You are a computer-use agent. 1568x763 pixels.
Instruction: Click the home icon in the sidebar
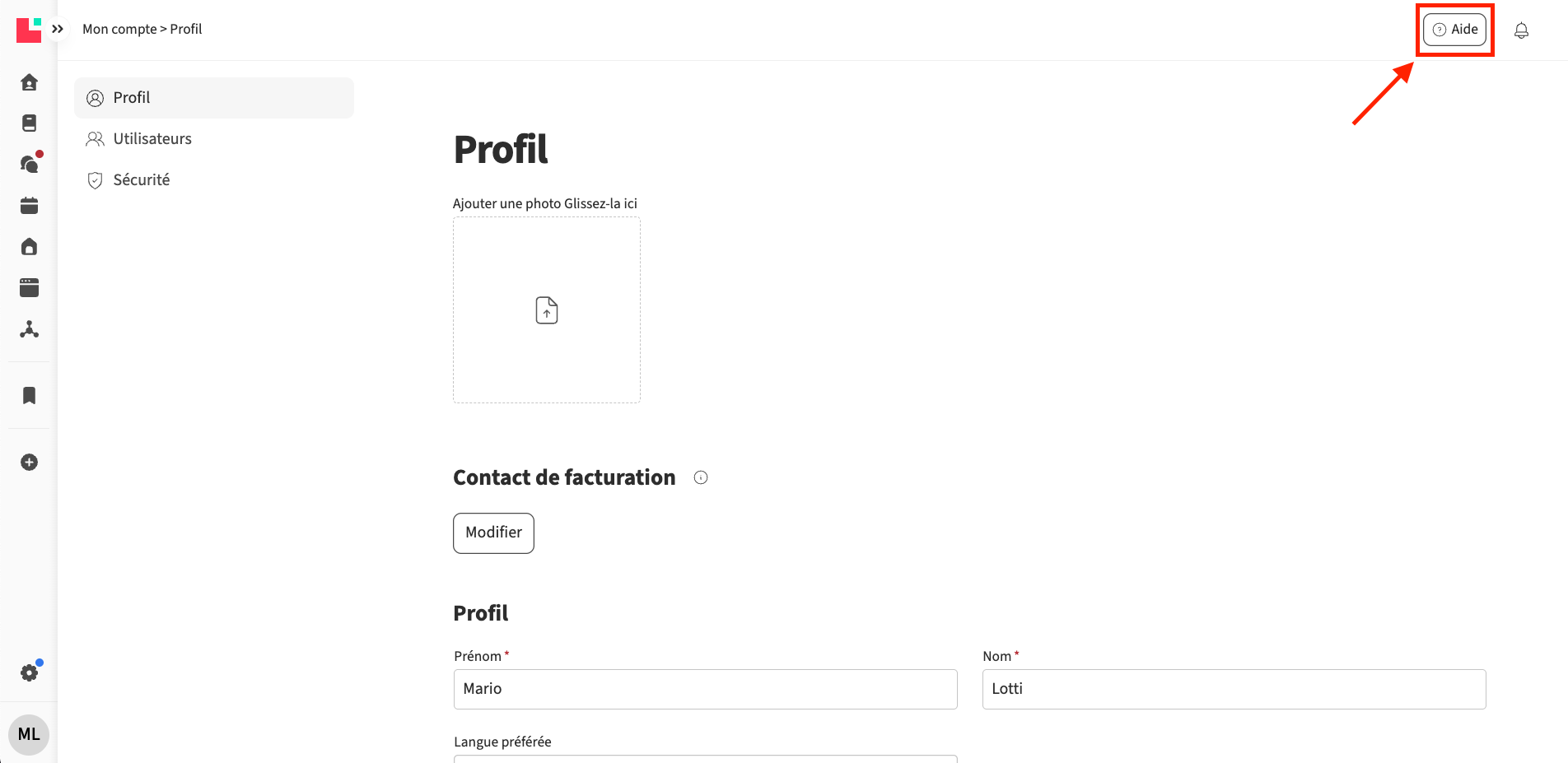29,82
